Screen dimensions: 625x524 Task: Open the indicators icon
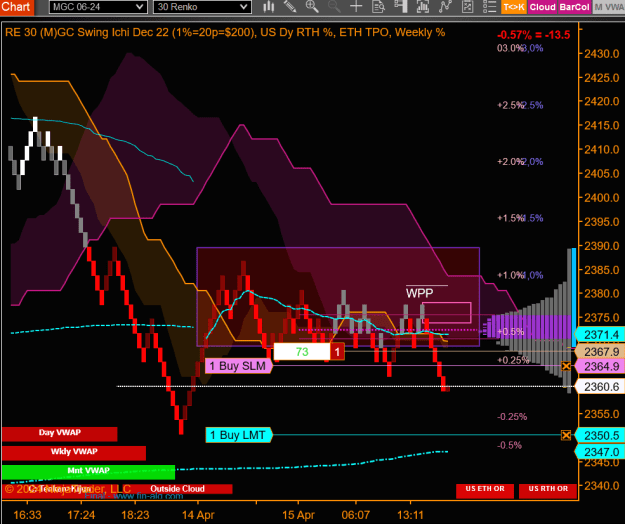(423, 6)
